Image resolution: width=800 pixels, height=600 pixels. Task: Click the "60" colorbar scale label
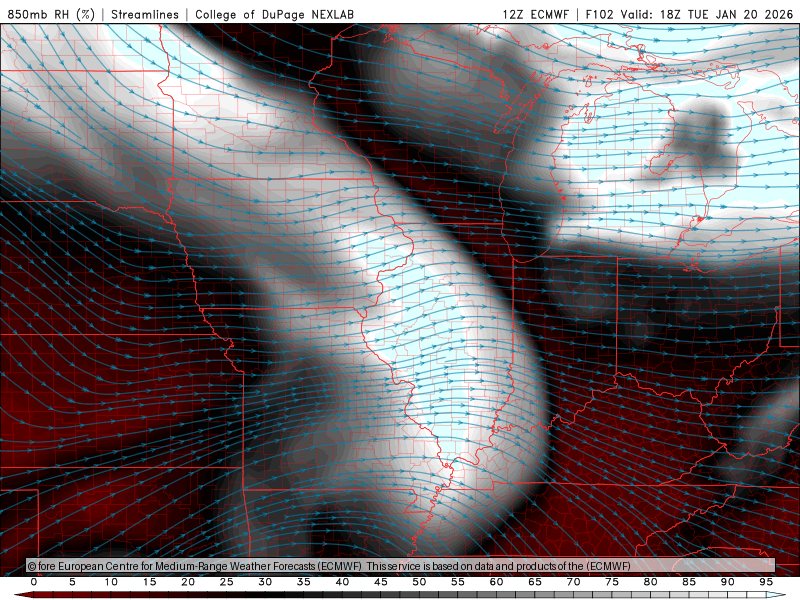[496, 582]
